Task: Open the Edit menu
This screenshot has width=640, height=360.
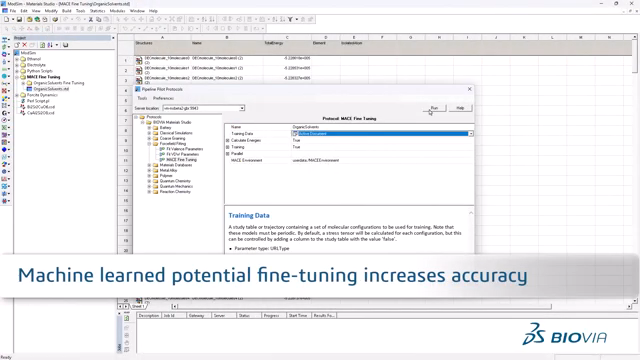Action: [x=24, y=11]
